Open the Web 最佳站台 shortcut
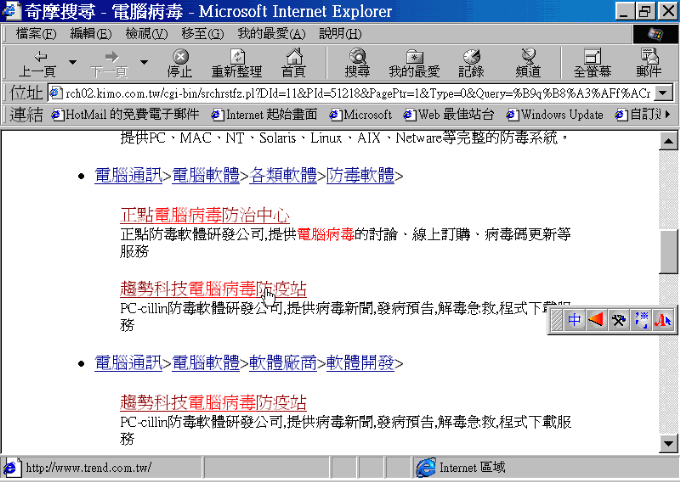Screen dimensions: 680x482 pyautogui.click(x=449, y=115)
